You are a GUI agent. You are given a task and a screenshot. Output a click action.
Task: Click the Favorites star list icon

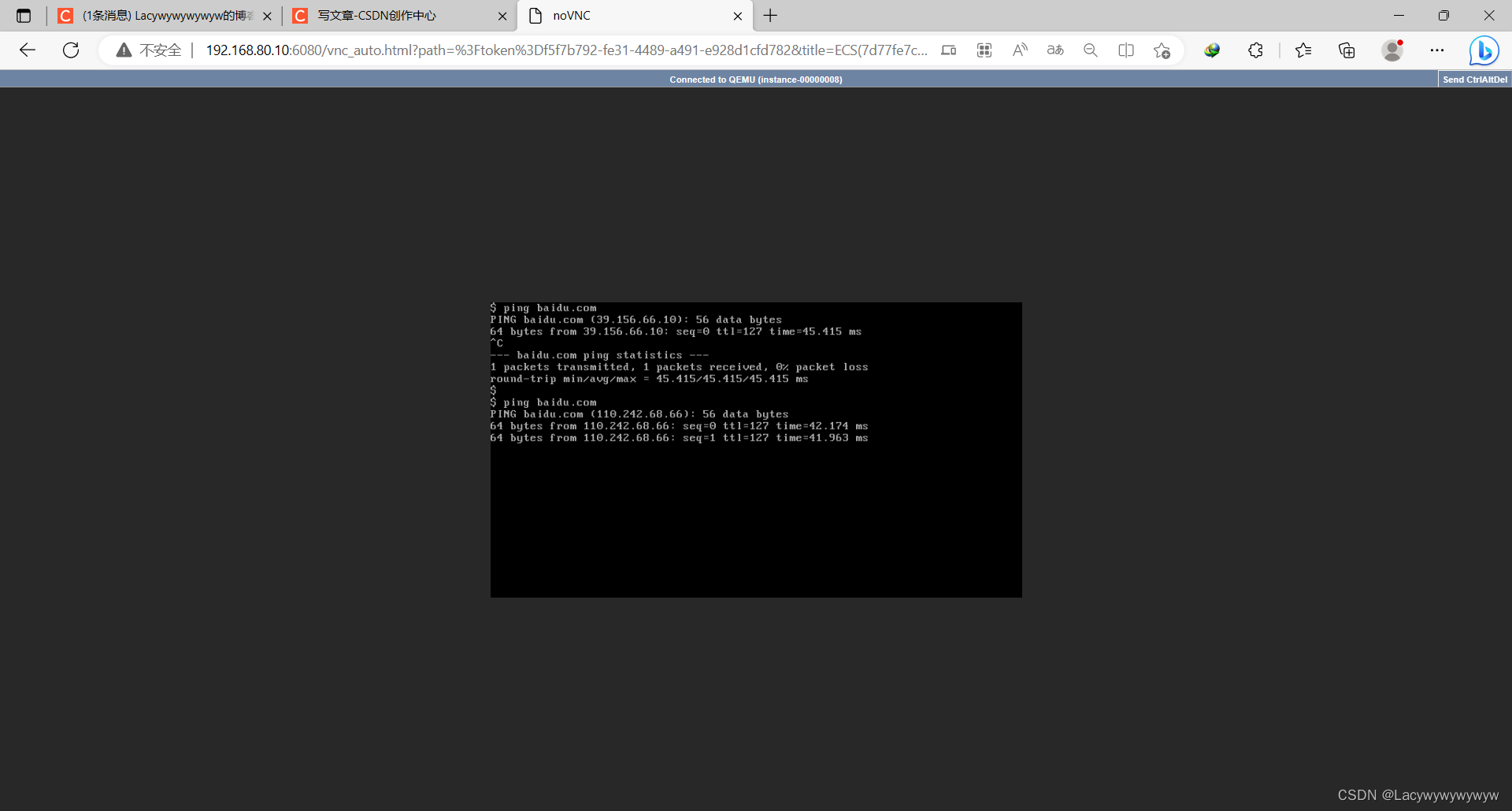point(1303,50)
